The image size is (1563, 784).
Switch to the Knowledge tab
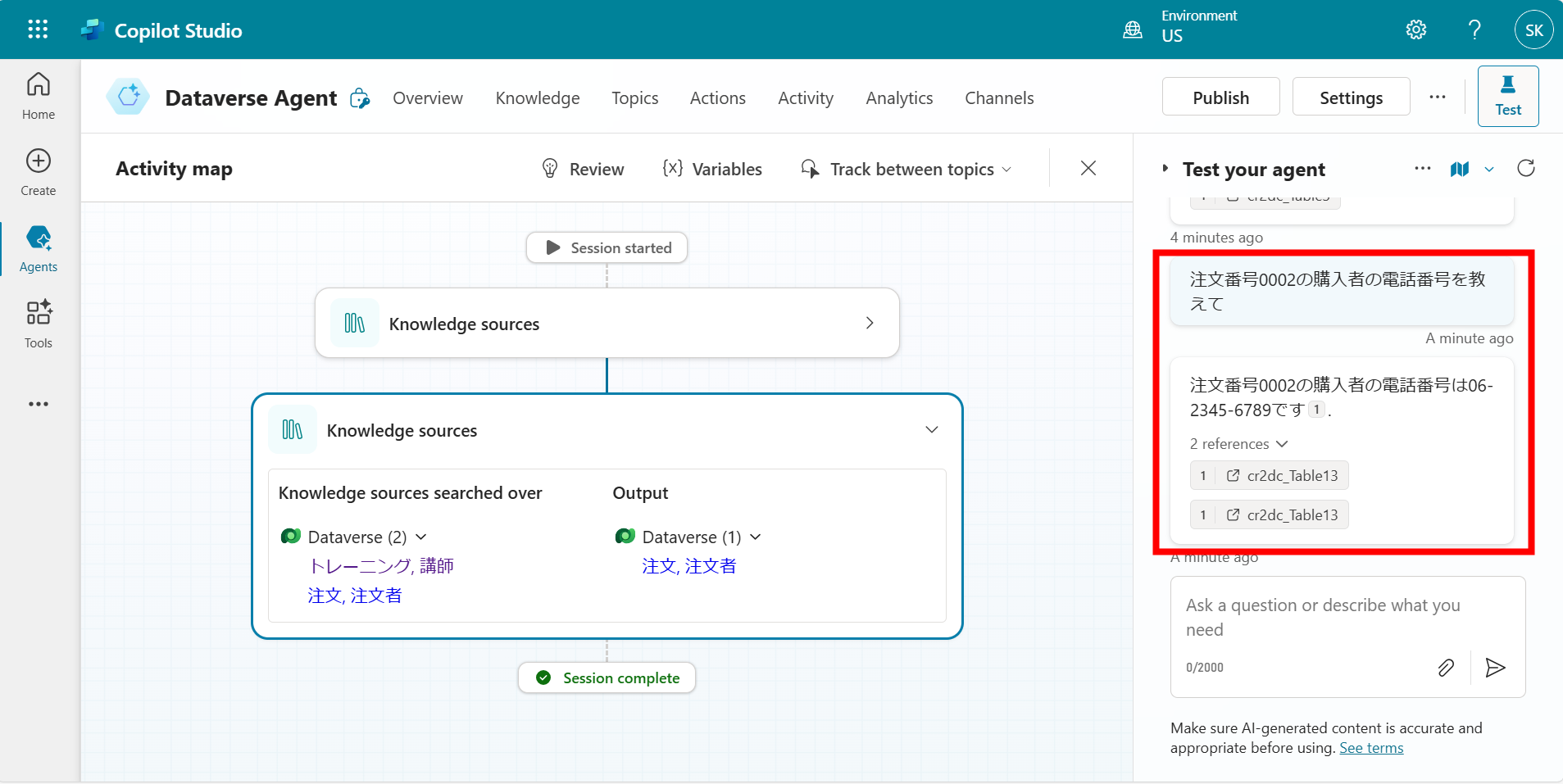[x=537, y=97]
